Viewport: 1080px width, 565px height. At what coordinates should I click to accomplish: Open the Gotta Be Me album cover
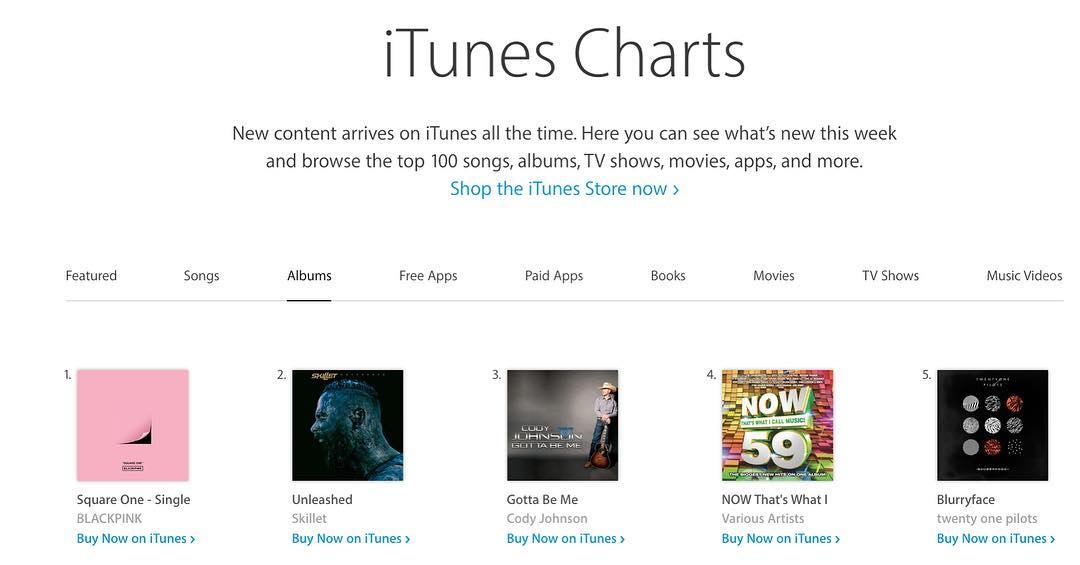point(563,426)
